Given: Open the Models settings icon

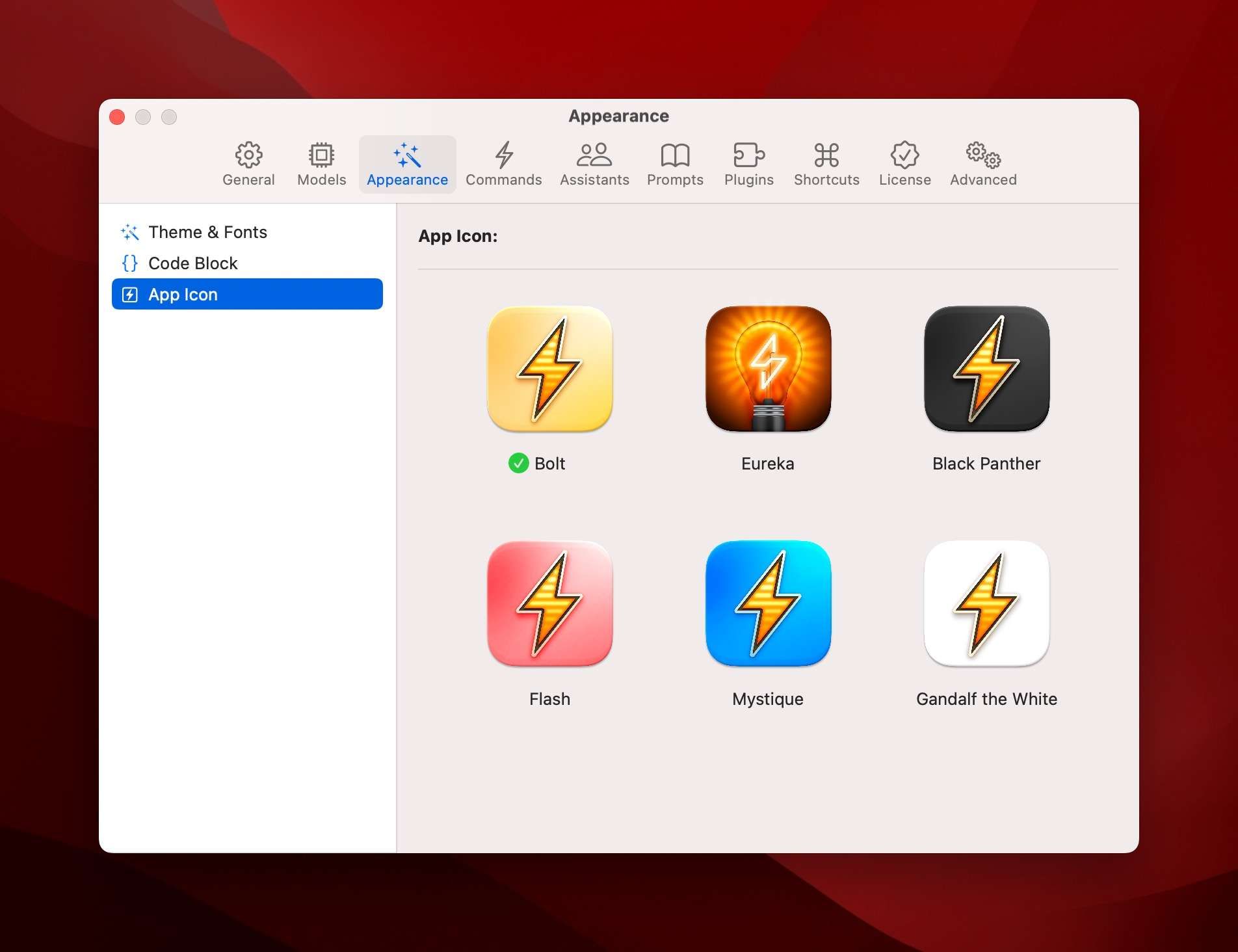Looking at the screenshot, I should (x=321, y=156).
